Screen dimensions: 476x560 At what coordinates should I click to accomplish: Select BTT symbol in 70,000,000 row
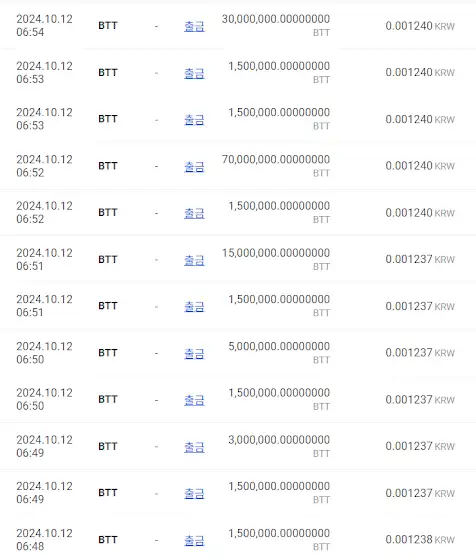[x=108, y=166]
